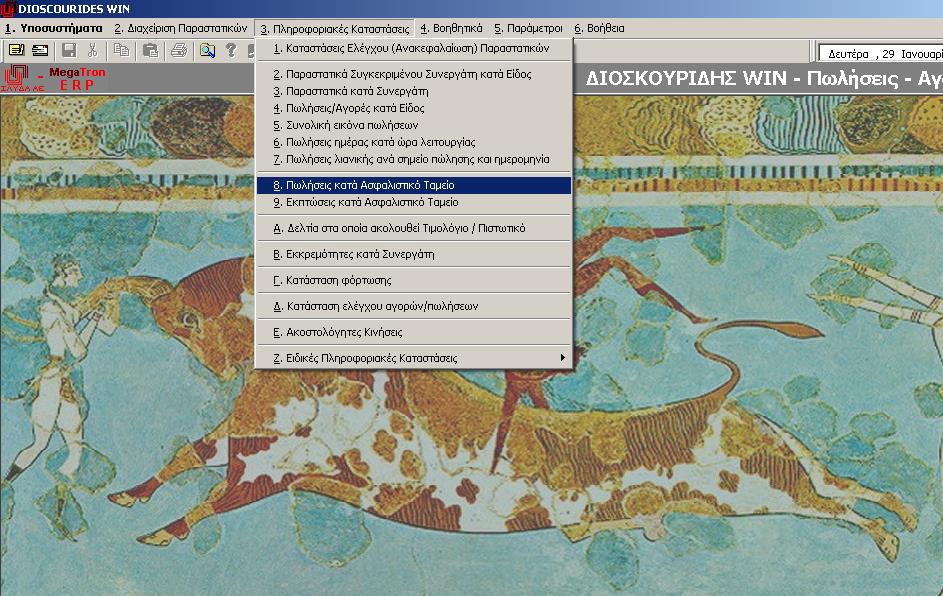The width and height of the screenshot is (943, 596).
Task: Open the 2. Διαχείριση Παραστατικών menu
Action: (180, 28)
